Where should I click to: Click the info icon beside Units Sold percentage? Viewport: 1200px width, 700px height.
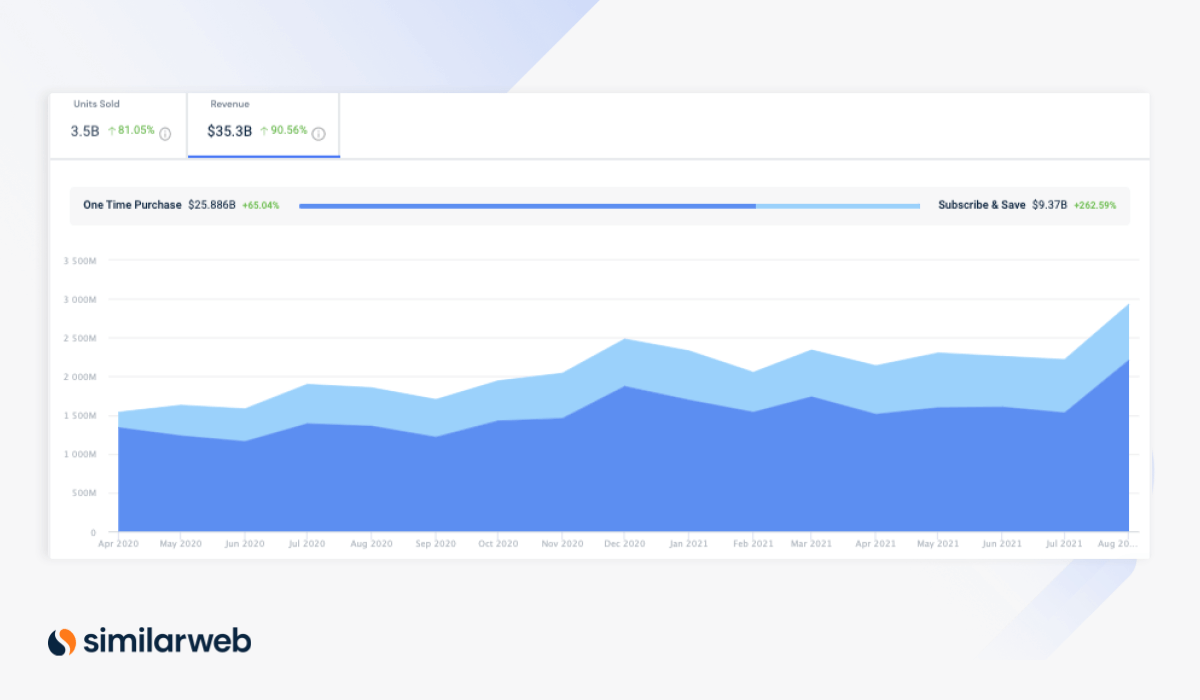(165, 133)
